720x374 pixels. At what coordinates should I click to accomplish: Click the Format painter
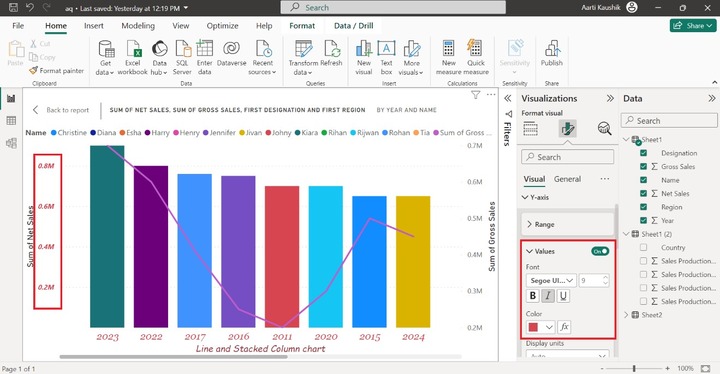[x=56, y=71]
